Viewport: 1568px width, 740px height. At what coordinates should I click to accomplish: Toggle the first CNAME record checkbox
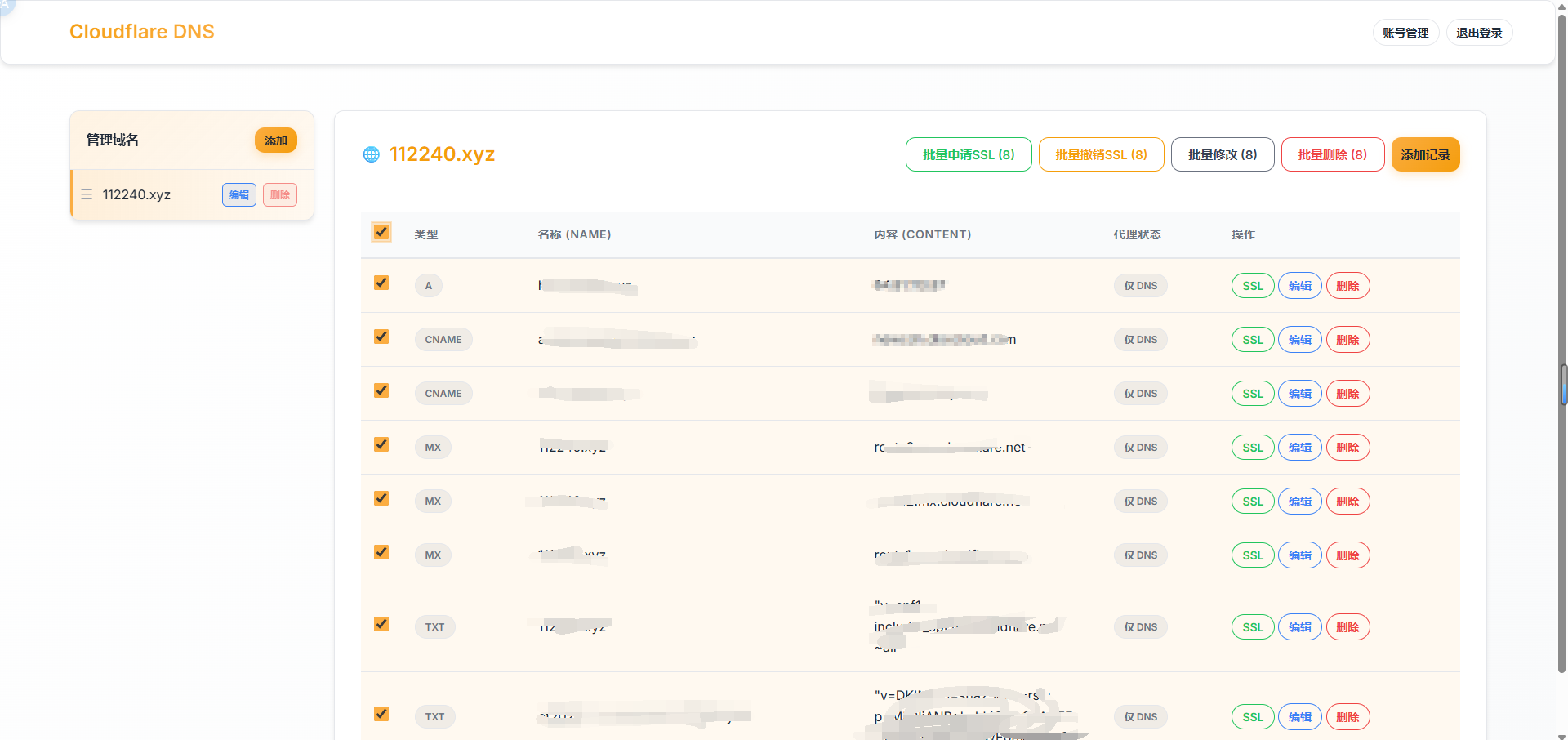(x=381, y=337)
